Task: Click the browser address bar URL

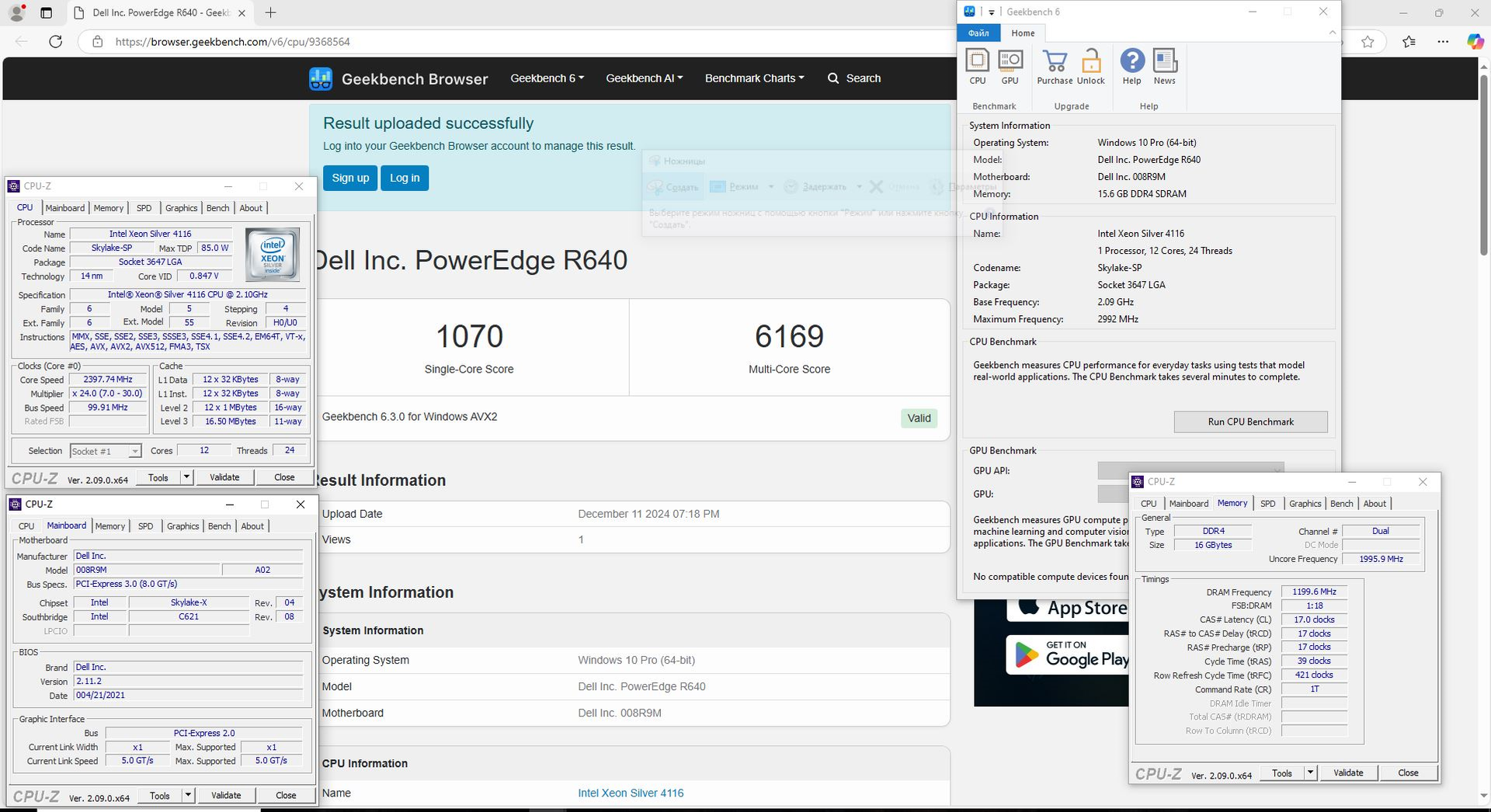Action: (x=232, y=42)
